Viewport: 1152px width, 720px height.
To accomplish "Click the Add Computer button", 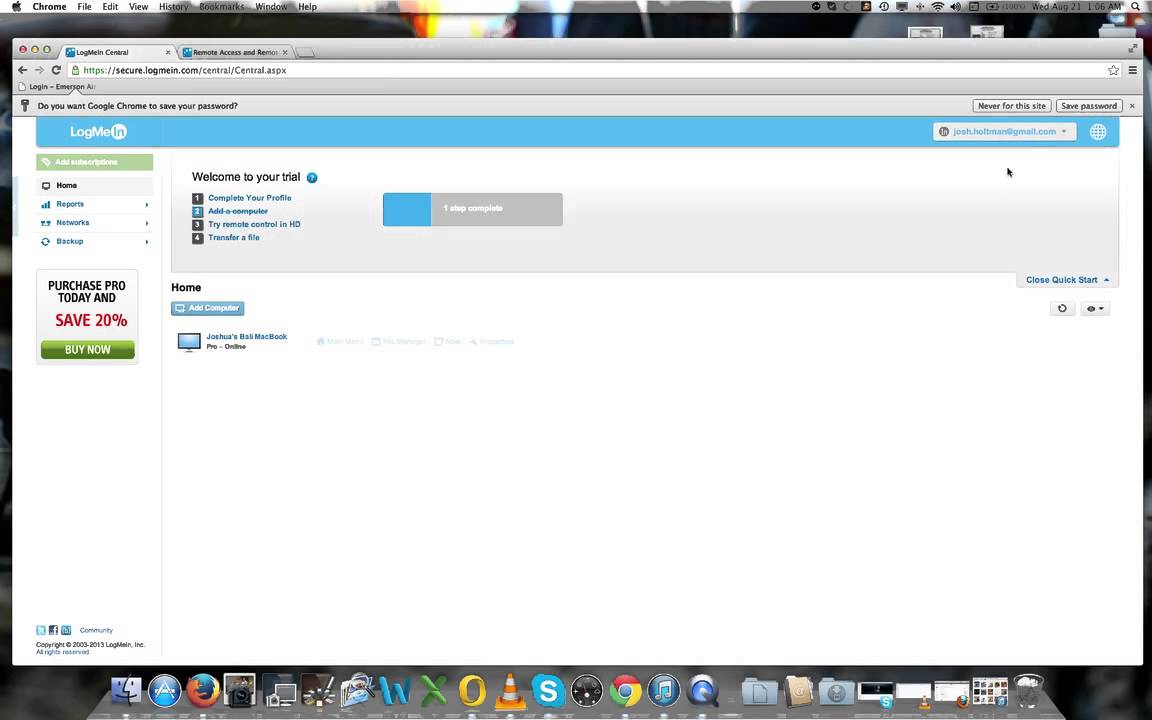I will [207, 308].
